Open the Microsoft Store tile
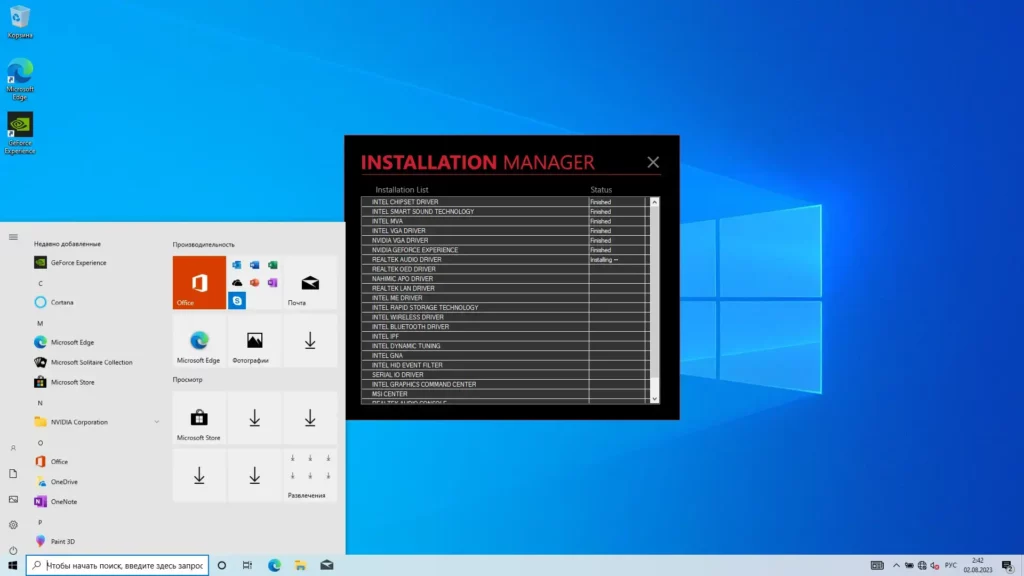This screenshot has height=576, width=1024. click(x=199, y=418)
